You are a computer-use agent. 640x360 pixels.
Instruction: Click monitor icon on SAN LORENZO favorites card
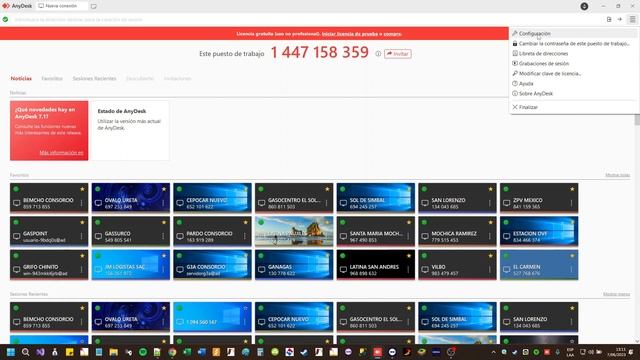[425, 203]
